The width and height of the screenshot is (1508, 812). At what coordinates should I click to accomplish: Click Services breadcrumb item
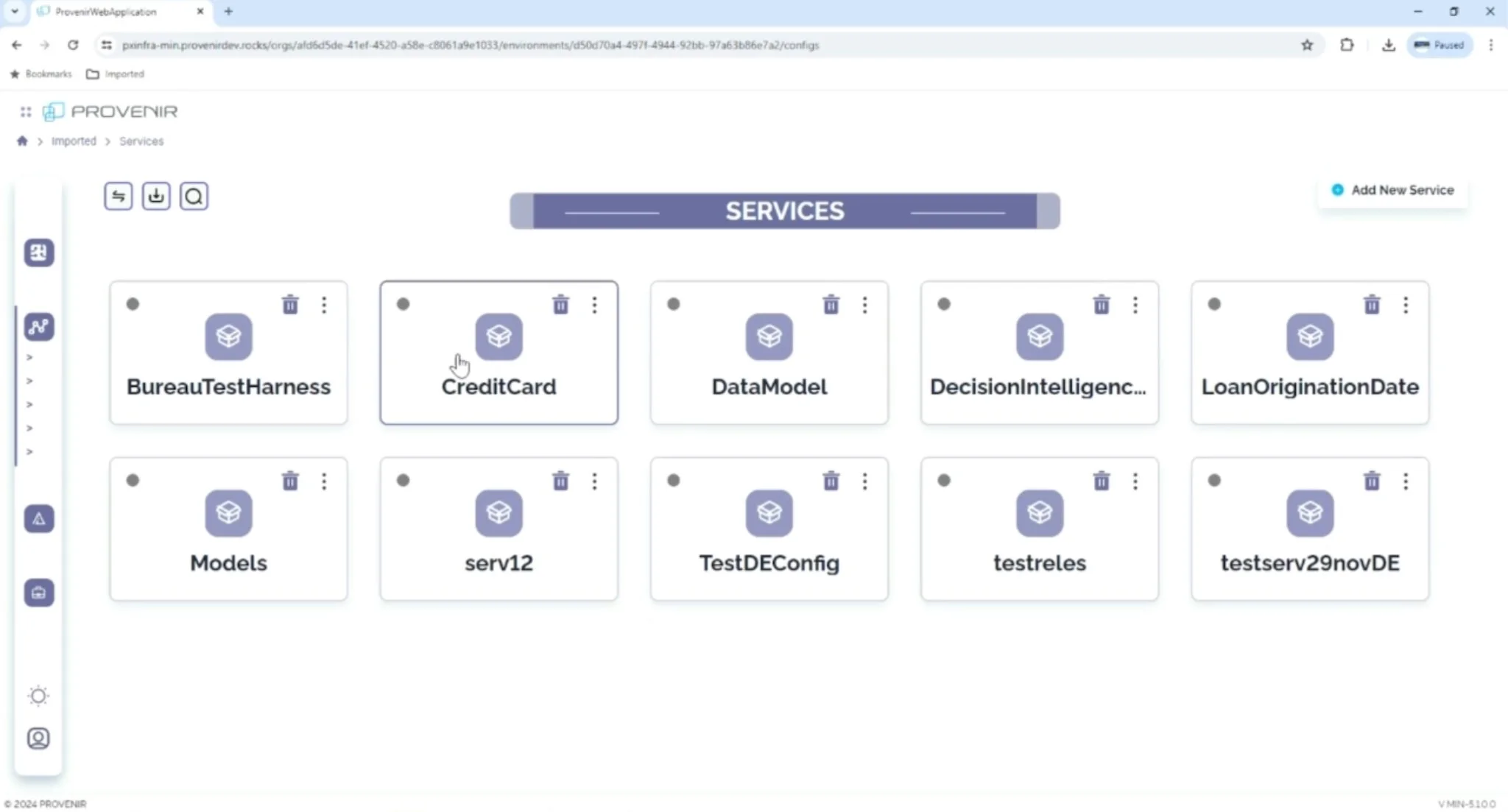pos(141,141)
